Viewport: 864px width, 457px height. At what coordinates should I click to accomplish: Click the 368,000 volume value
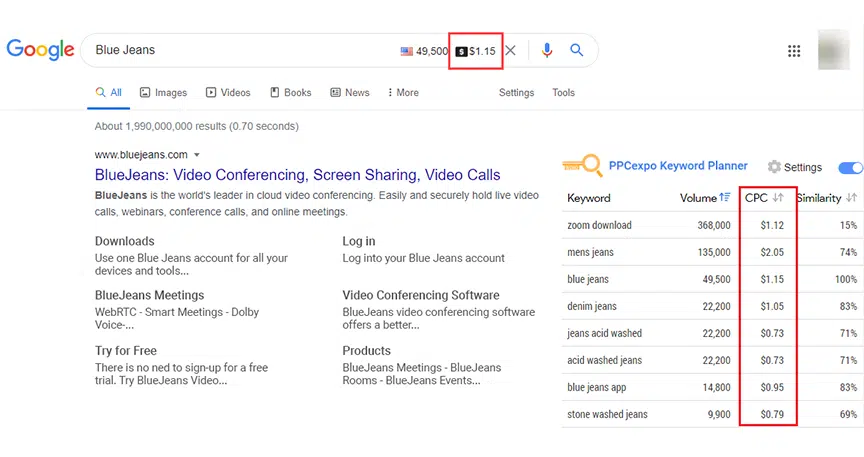point(714,225)
